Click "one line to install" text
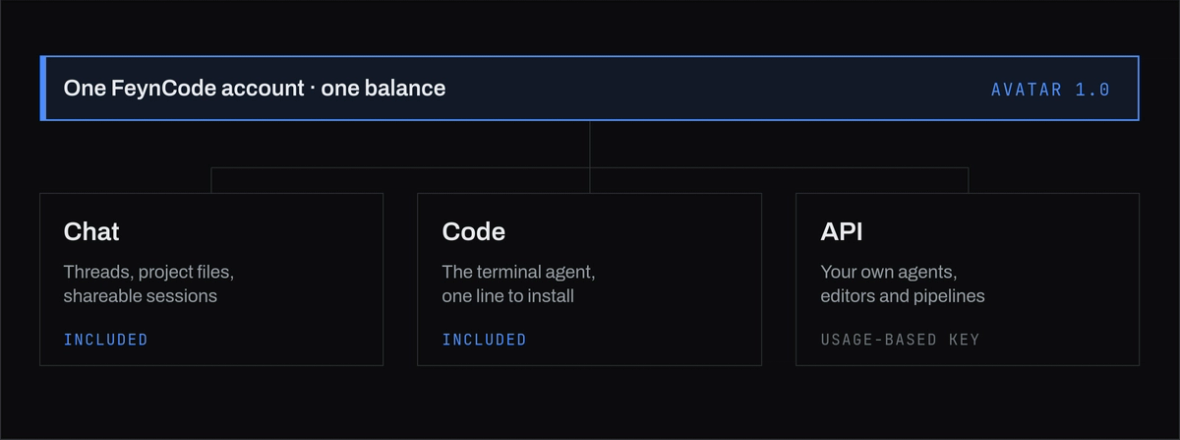 coord(508,296)
